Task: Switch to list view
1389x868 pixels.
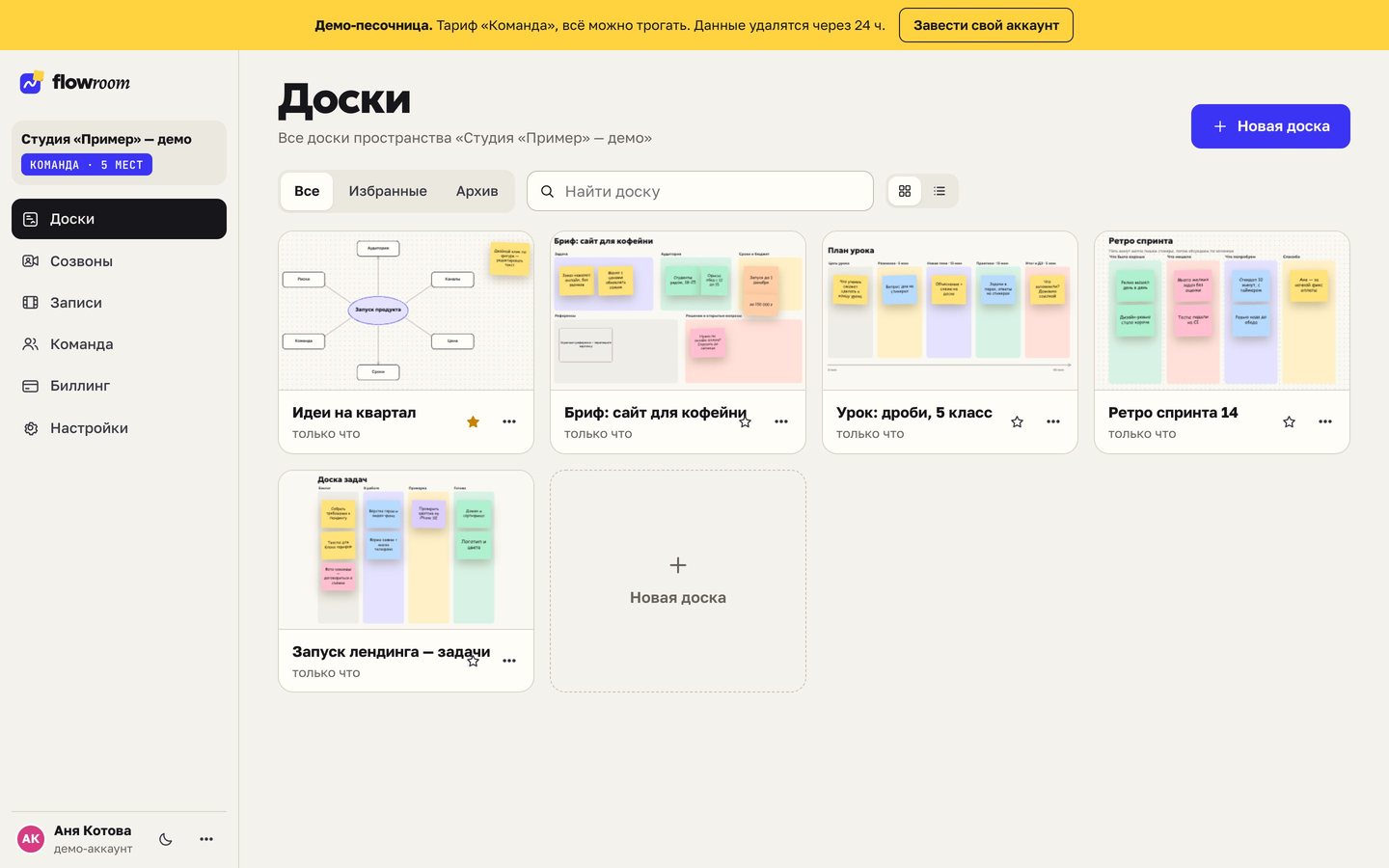Action: coord(940,191)
